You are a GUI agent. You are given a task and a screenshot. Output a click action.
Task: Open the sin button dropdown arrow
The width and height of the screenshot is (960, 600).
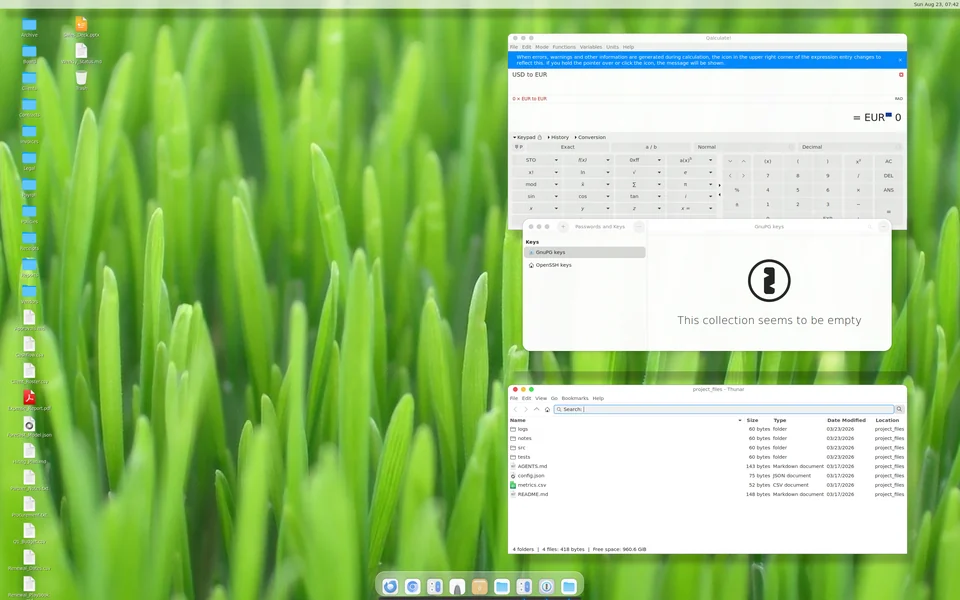pyautogui.click(x=556, y=197)
